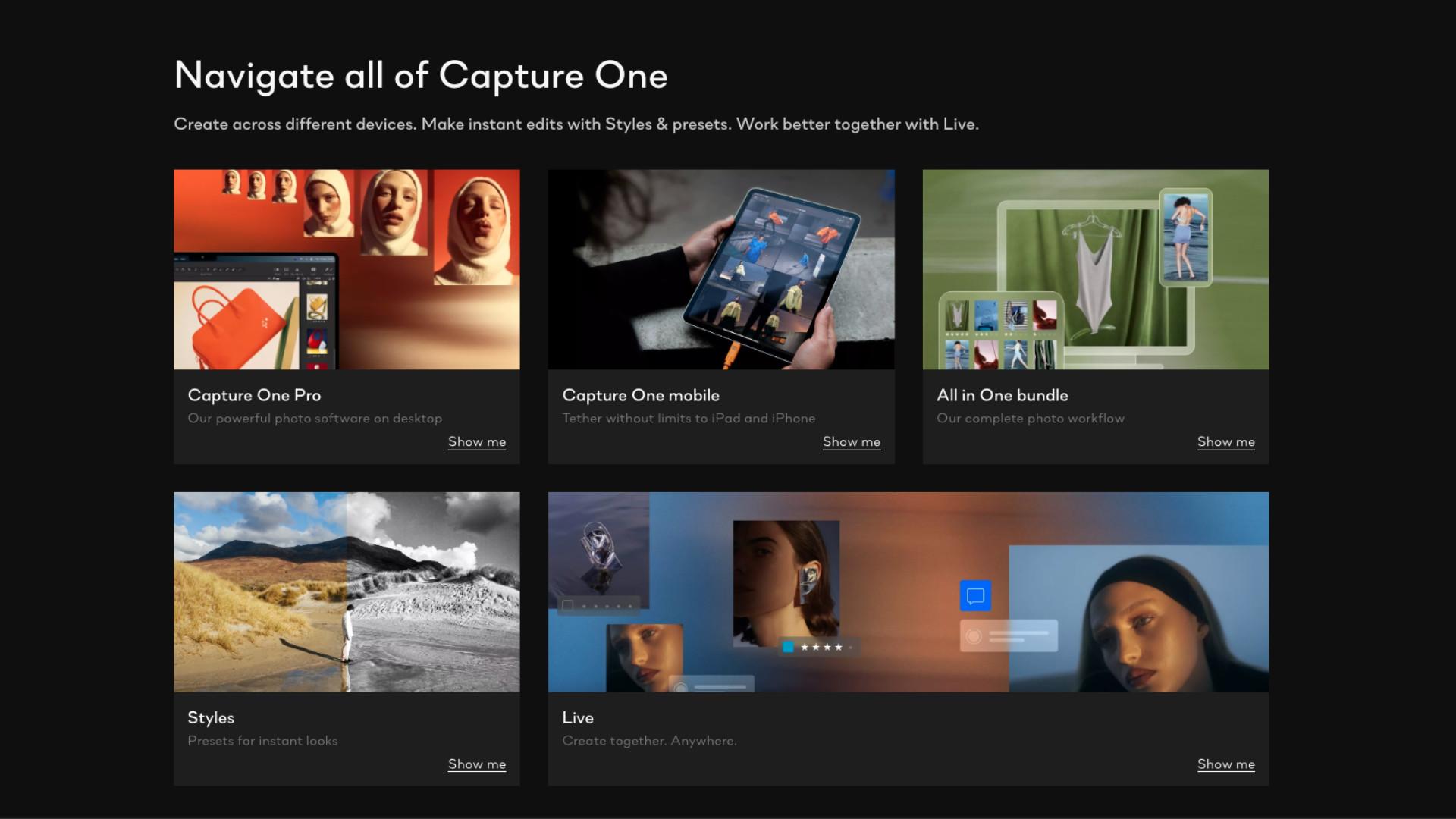
Task: Select the Styles split-color beach image
Action: [347, 592]
